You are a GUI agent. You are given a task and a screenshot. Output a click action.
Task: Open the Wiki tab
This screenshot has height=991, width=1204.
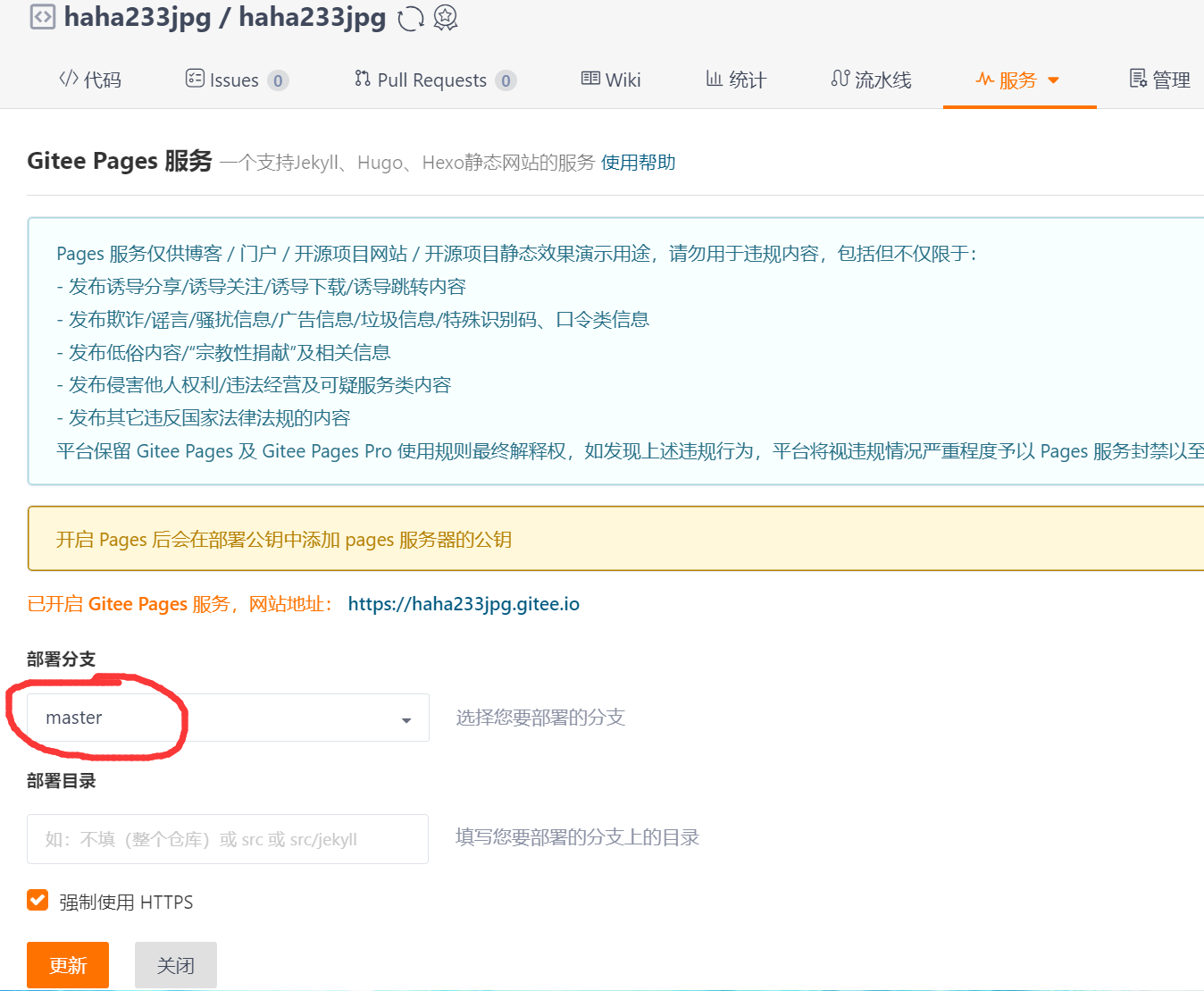point(611,80)
